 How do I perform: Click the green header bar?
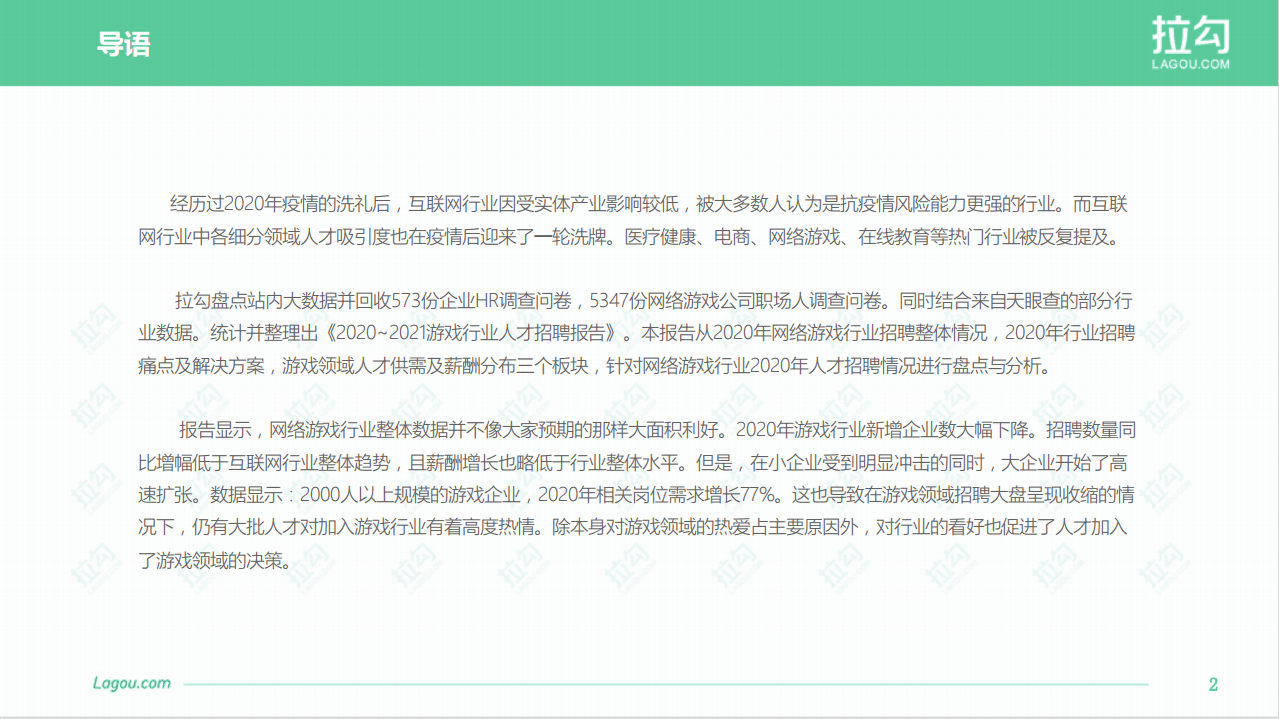(639, 42)
